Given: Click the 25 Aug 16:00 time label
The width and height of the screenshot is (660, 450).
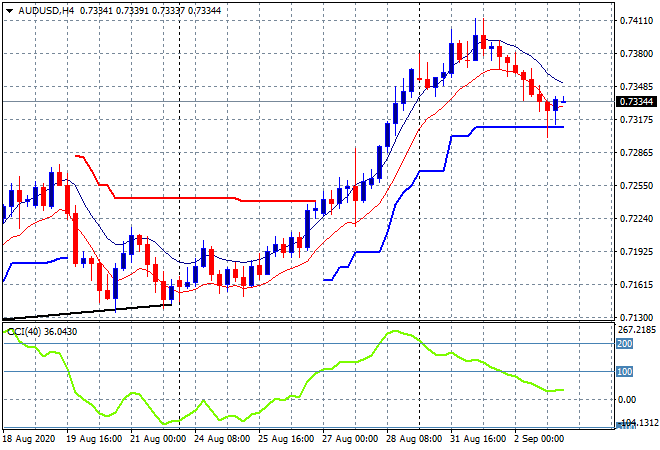Looking at the screenshot, I should [x=286, y=439].
